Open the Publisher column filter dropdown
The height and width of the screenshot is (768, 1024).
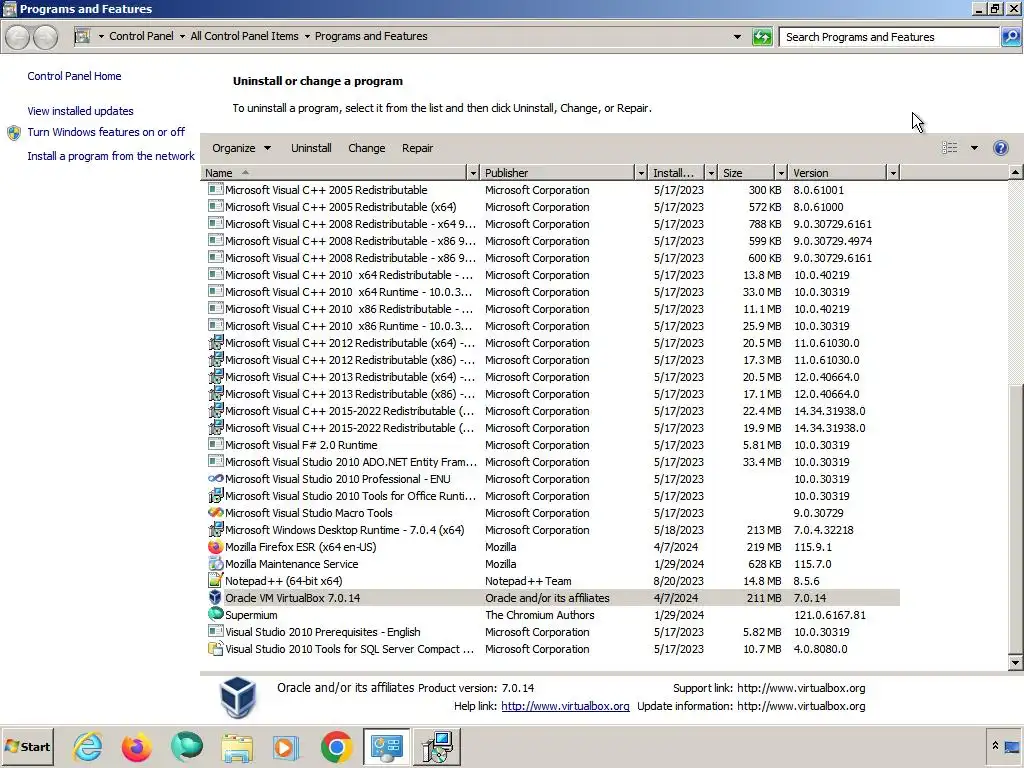641,173
